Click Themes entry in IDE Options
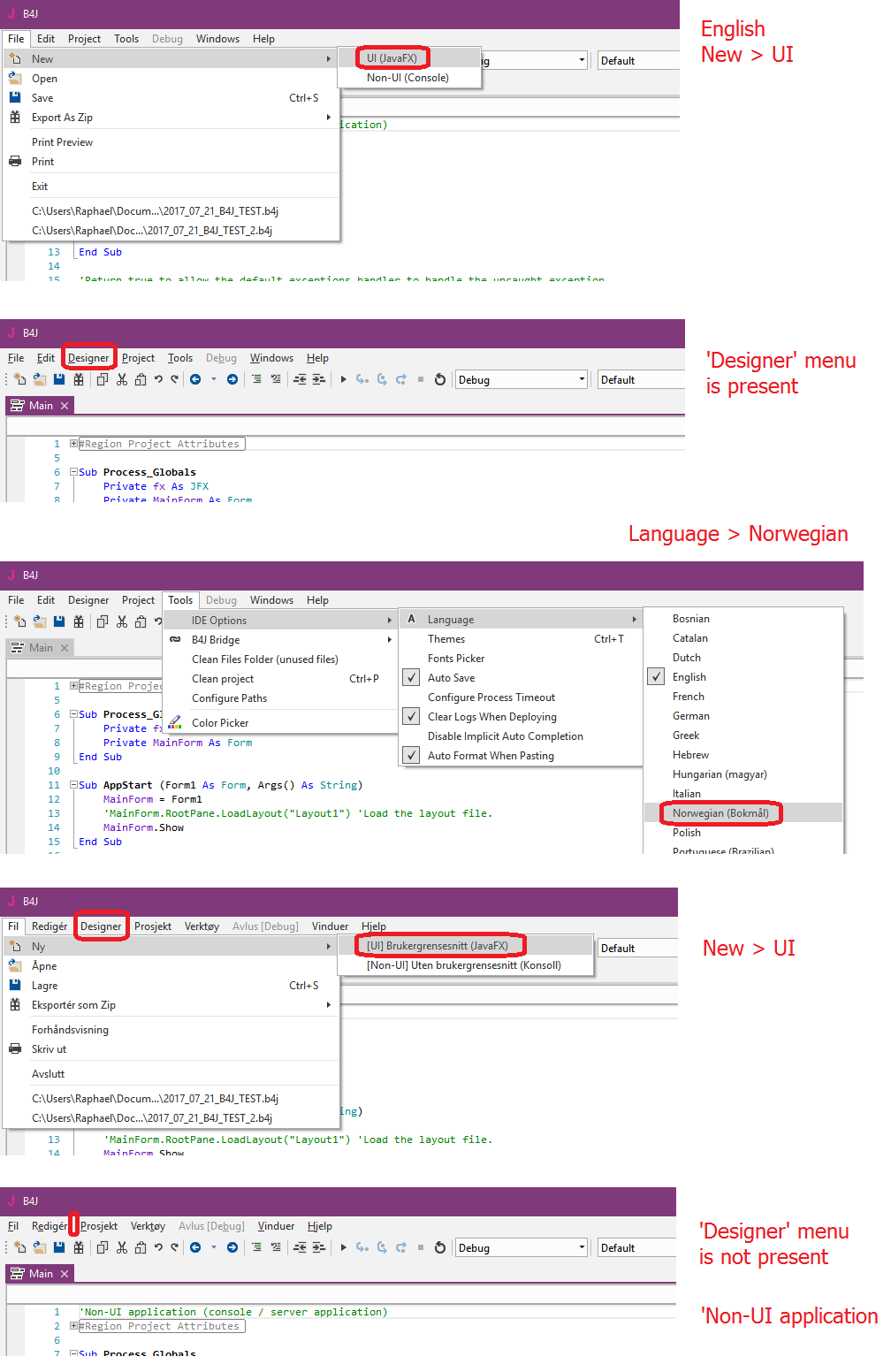Screen dimensions: 891x1372 [521, 638]
